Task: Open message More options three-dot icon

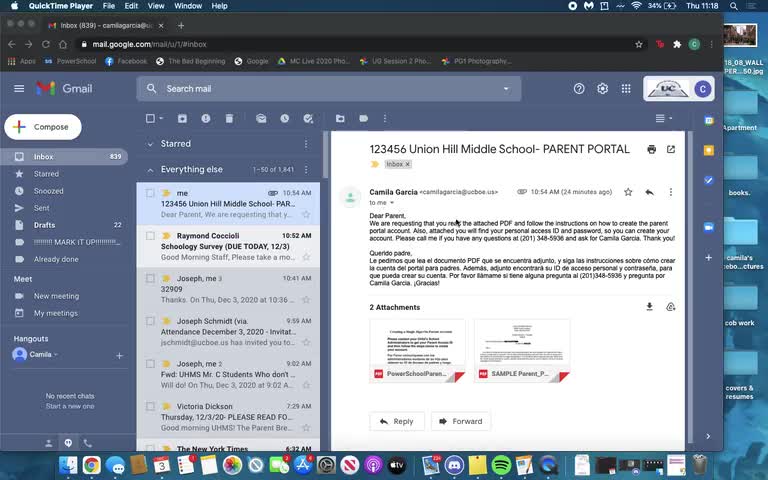Action: pyautogui.click(x=671, y=192)
